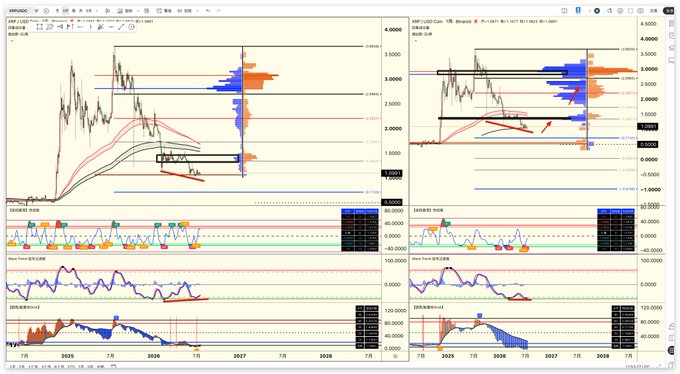Open the go-to-date calendar icon at bottom left
Image resolution: width=680 pixels, height=374 pixels.
coord(114,366)
